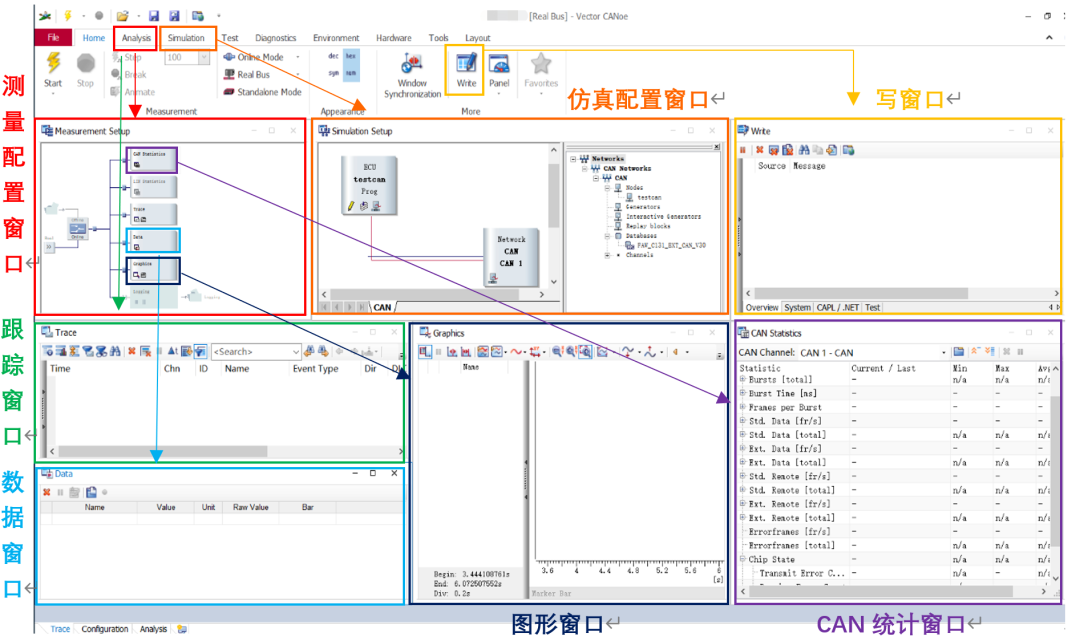1080x641 pixels.
Task: Open the Hardware ribbon tab
Action: point(393,38)
